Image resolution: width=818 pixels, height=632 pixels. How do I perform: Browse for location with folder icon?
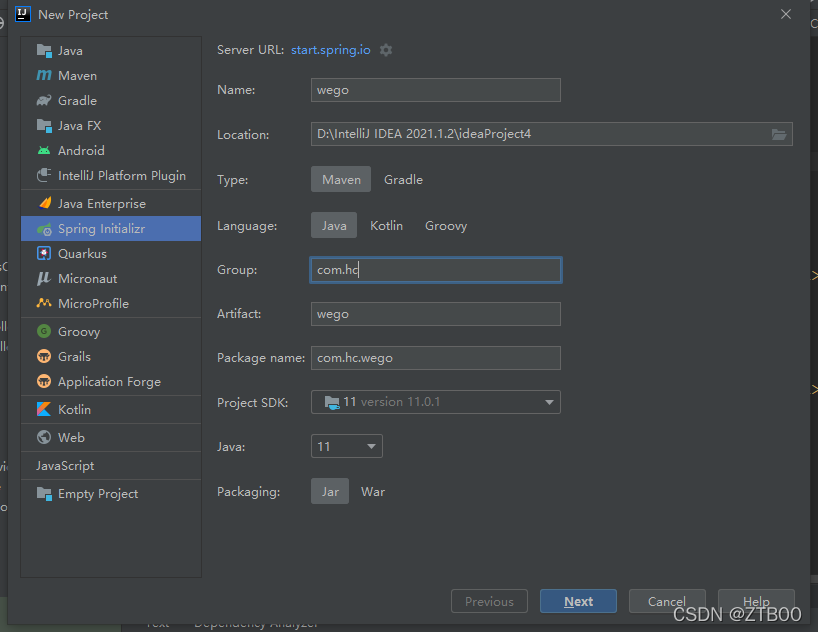click(779, 135)
